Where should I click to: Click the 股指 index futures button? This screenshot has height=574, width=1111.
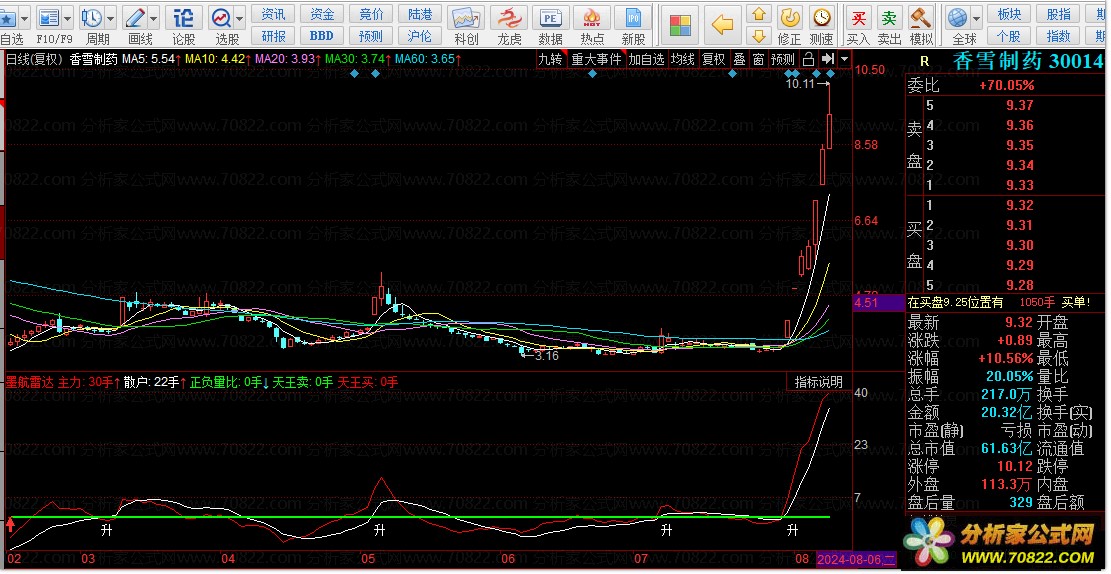point(1059,14)
